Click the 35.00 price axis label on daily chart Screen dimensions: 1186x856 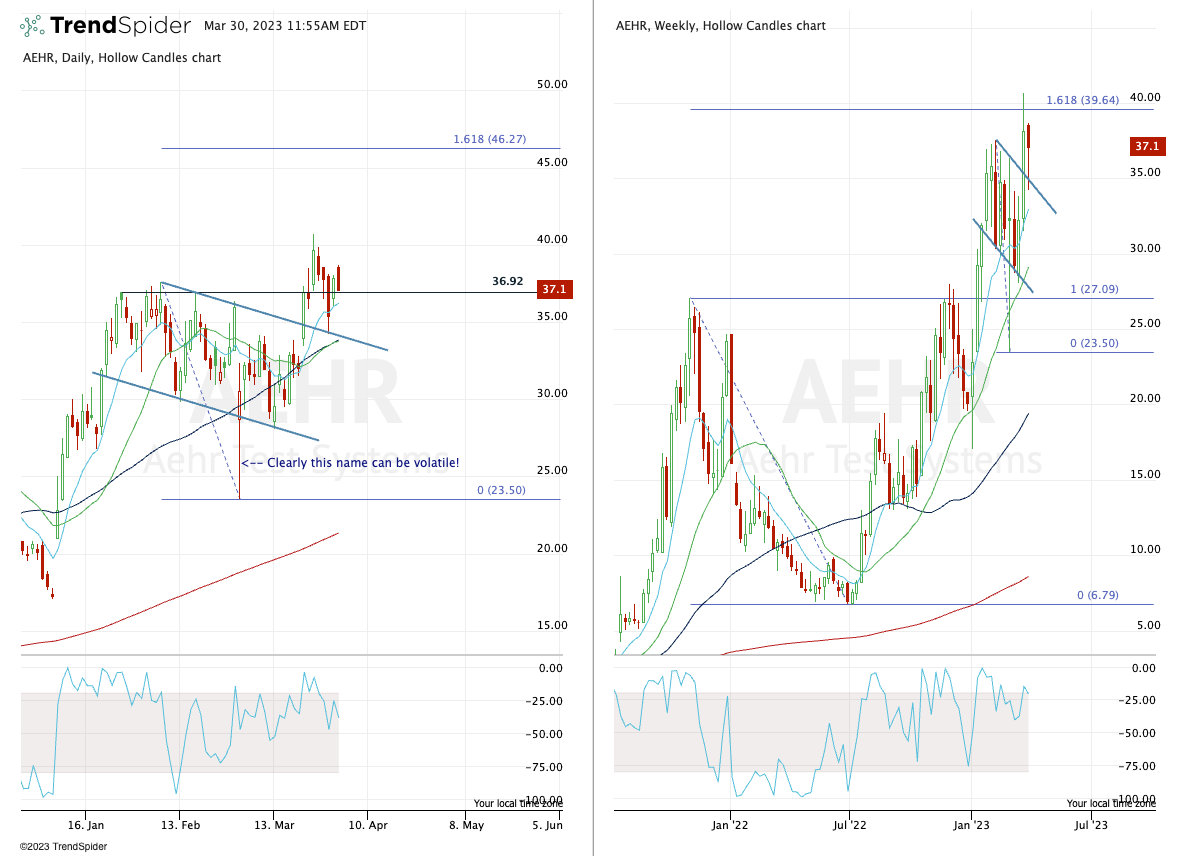click(552, 316)
